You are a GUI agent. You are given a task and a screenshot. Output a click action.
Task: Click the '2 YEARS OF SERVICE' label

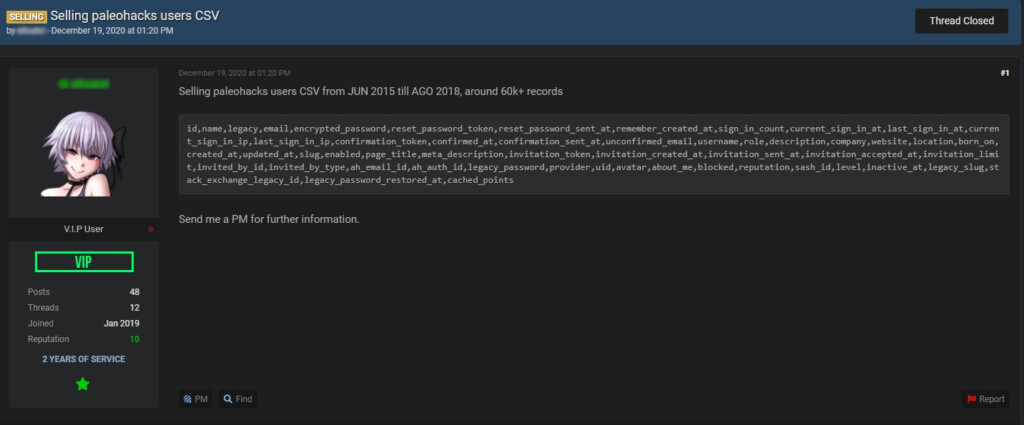(x=84, y=359)
